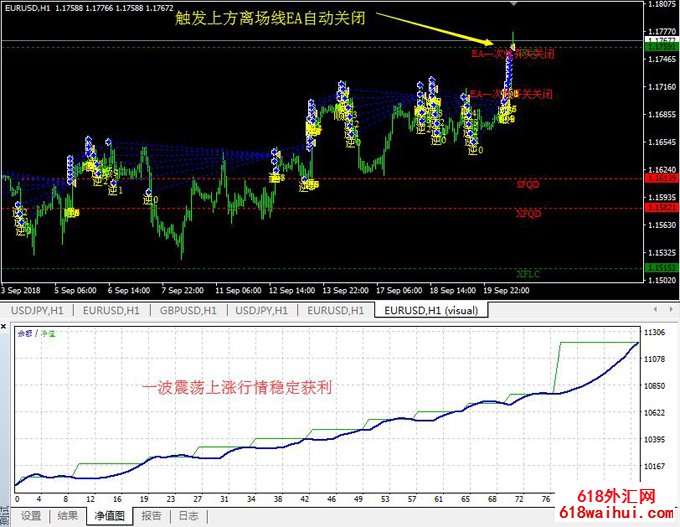The width and height of the screenshot is (680, 527).
Task: Click the 7 Sep 22:00 time label
Action: coord(183,291)
